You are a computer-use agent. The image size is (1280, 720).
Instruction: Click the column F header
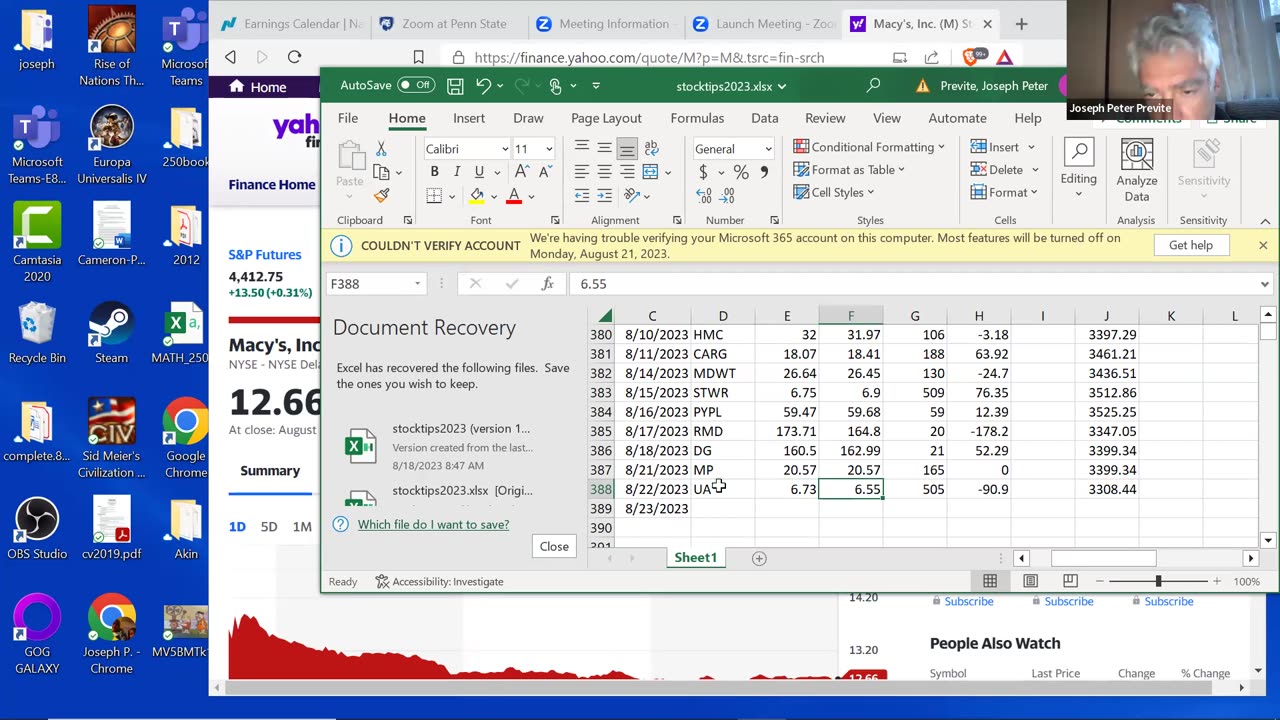(x=851, y=316)
